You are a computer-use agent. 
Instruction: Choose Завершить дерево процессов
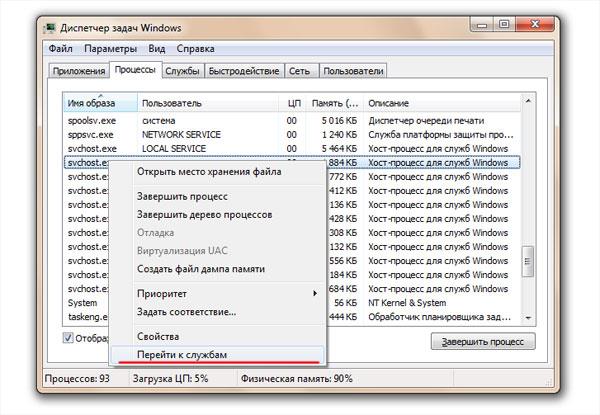(217, 215)
